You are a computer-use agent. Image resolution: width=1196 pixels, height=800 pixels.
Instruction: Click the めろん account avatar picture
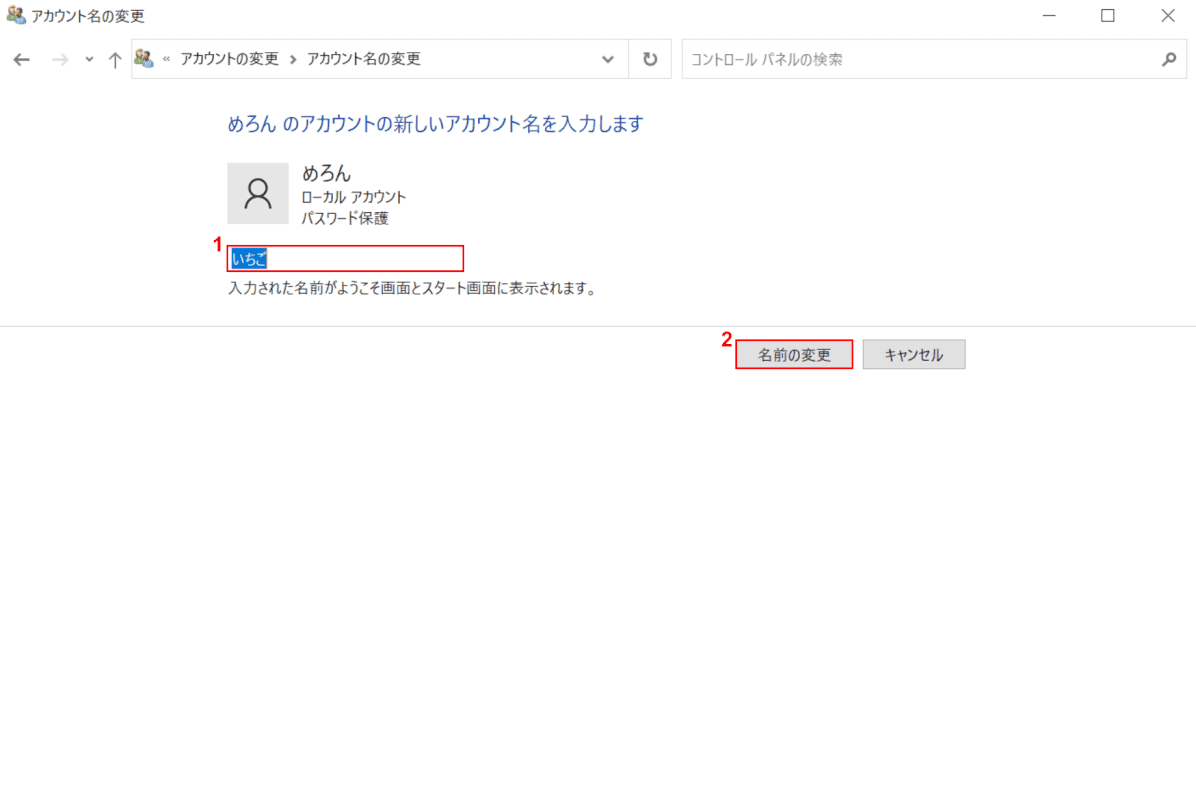click(x=258, y=193)
